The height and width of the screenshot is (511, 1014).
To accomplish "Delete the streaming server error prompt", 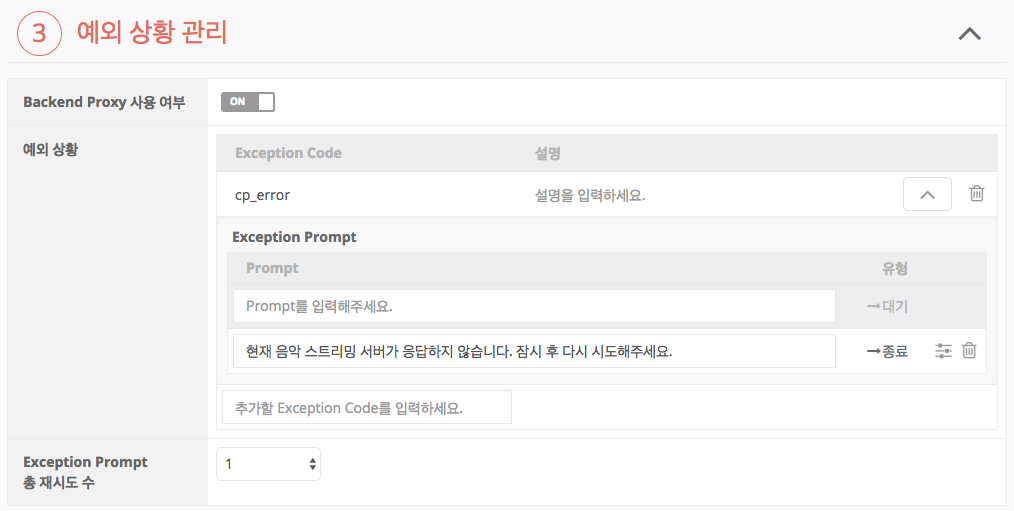I will pos(969,351).
